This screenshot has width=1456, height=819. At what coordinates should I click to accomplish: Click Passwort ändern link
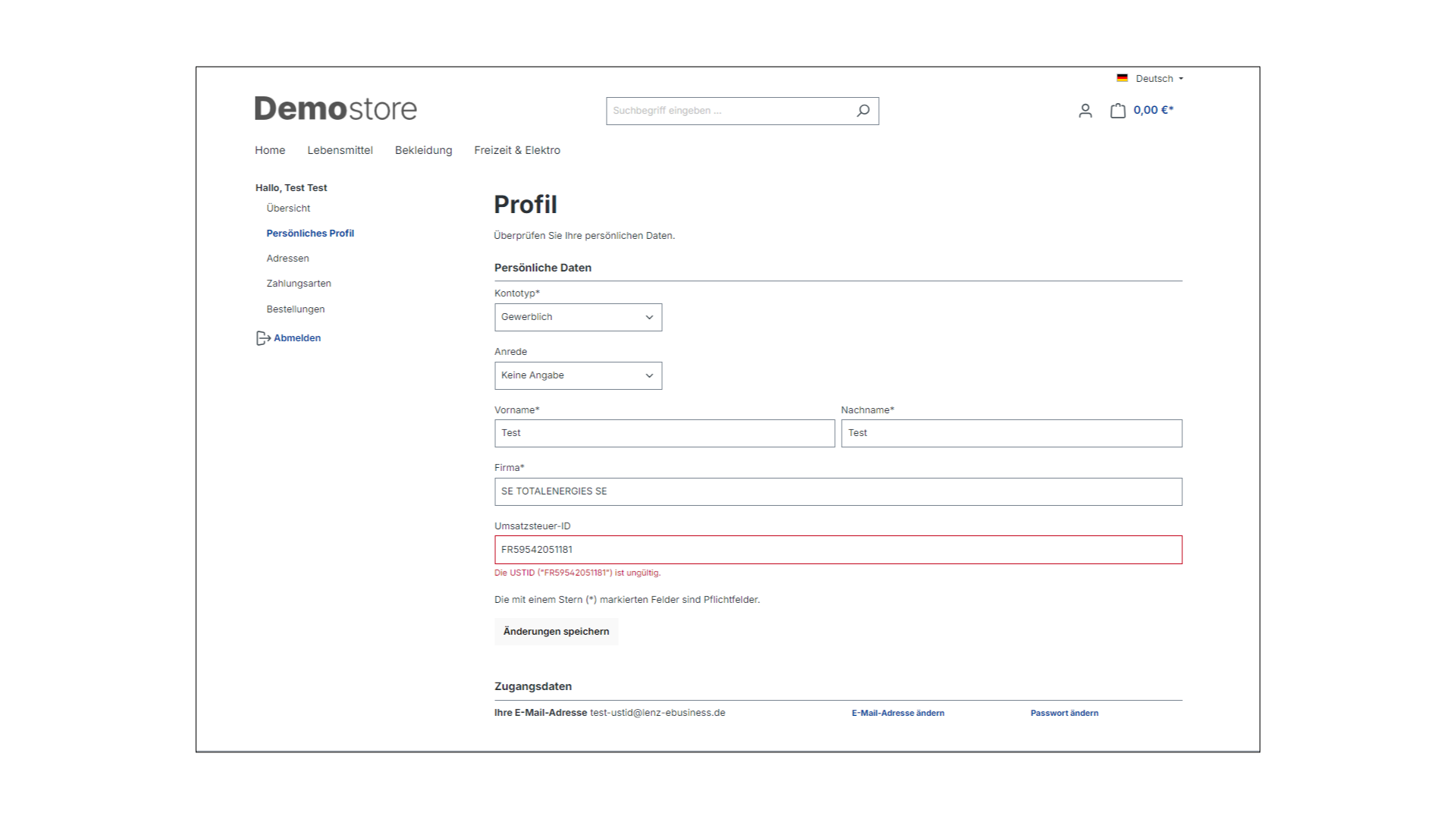(1064, 713)
